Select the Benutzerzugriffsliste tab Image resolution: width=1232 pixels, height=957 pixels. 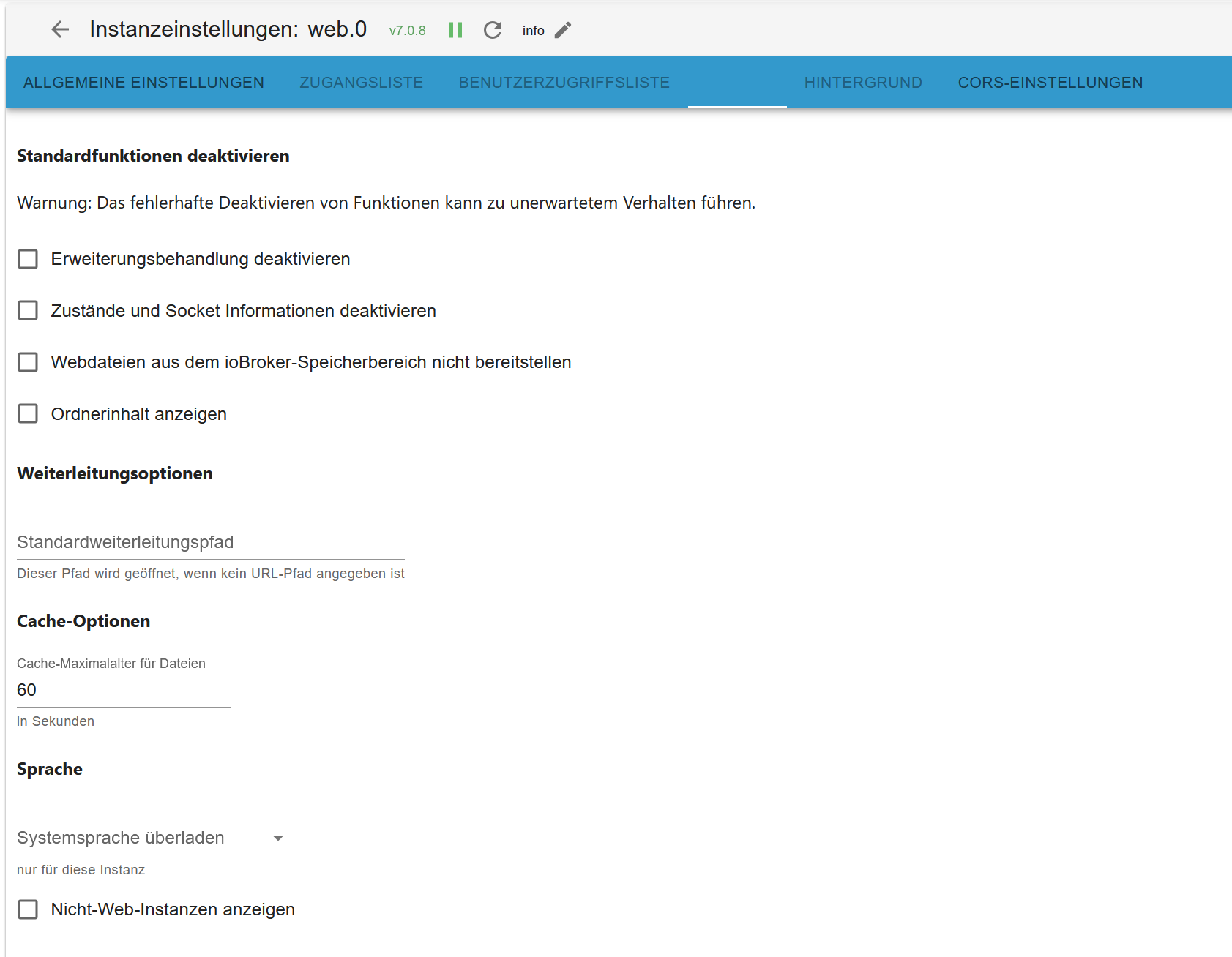pyautogui.click(x=564, y=83)
